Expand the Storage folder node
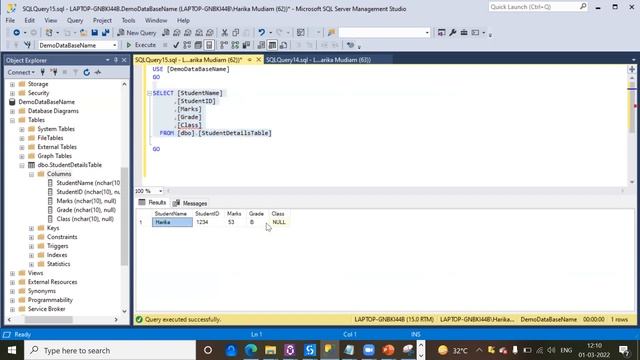This screenshot has height=360, width=640. (x=12, y=84)
